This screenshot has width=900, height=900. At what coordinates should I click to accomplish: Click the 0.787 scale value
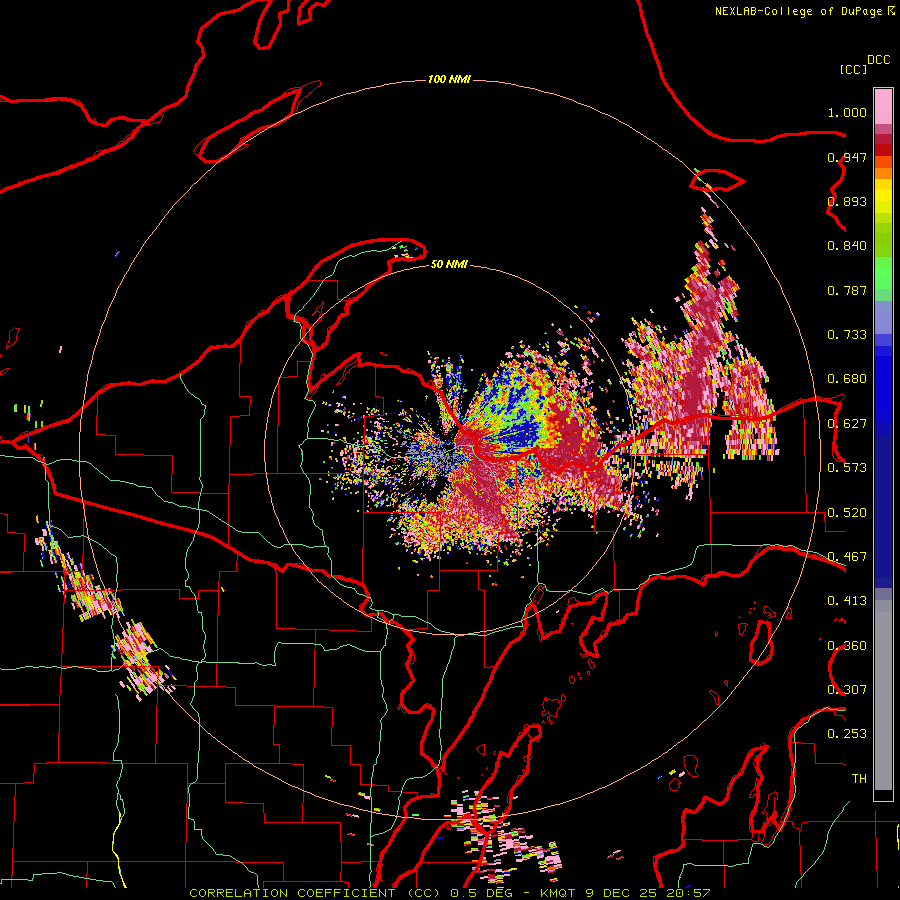tap(847, 290)
